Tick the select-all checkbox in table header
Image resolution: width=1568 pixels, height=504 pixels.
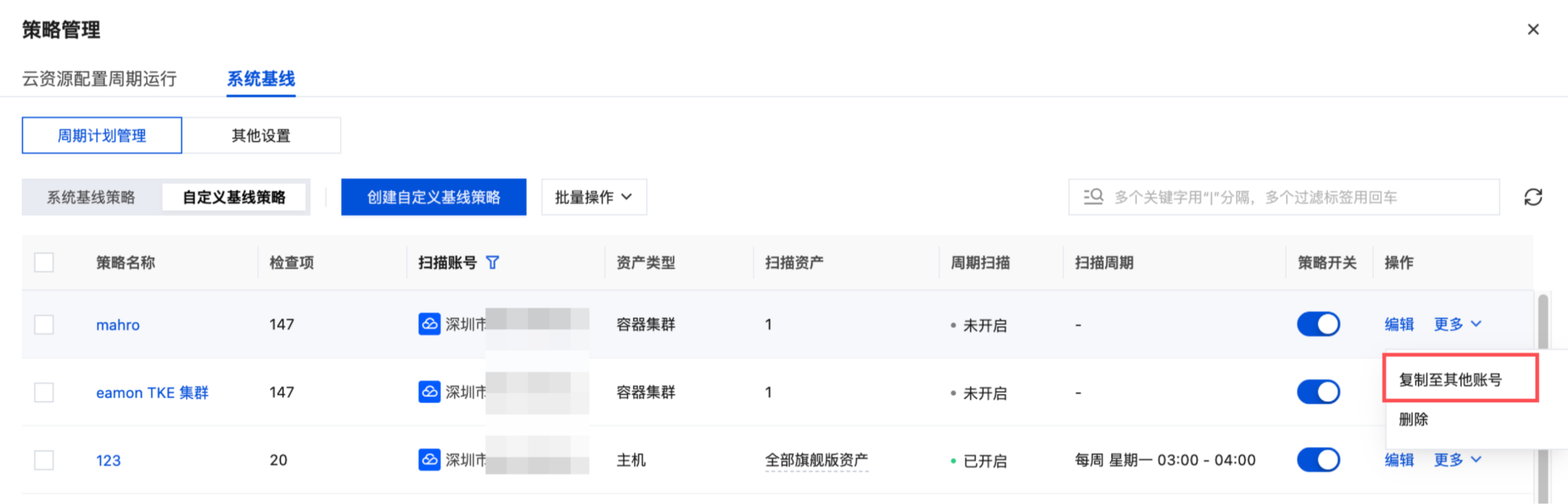point(44,263)
